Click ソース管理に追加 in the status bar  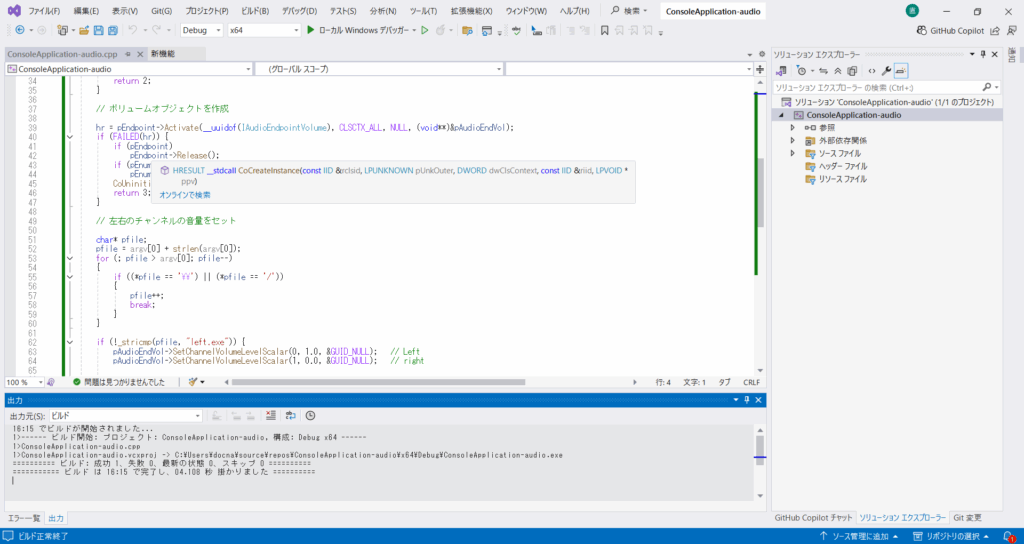(860, 536)
